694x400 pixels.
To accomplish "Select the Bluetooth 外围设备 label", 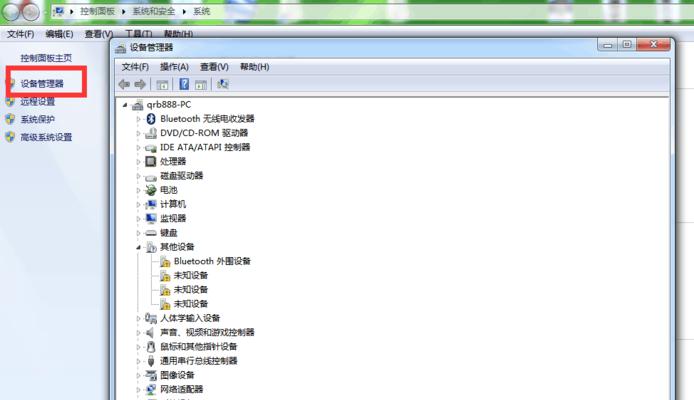I will [212, 261].
